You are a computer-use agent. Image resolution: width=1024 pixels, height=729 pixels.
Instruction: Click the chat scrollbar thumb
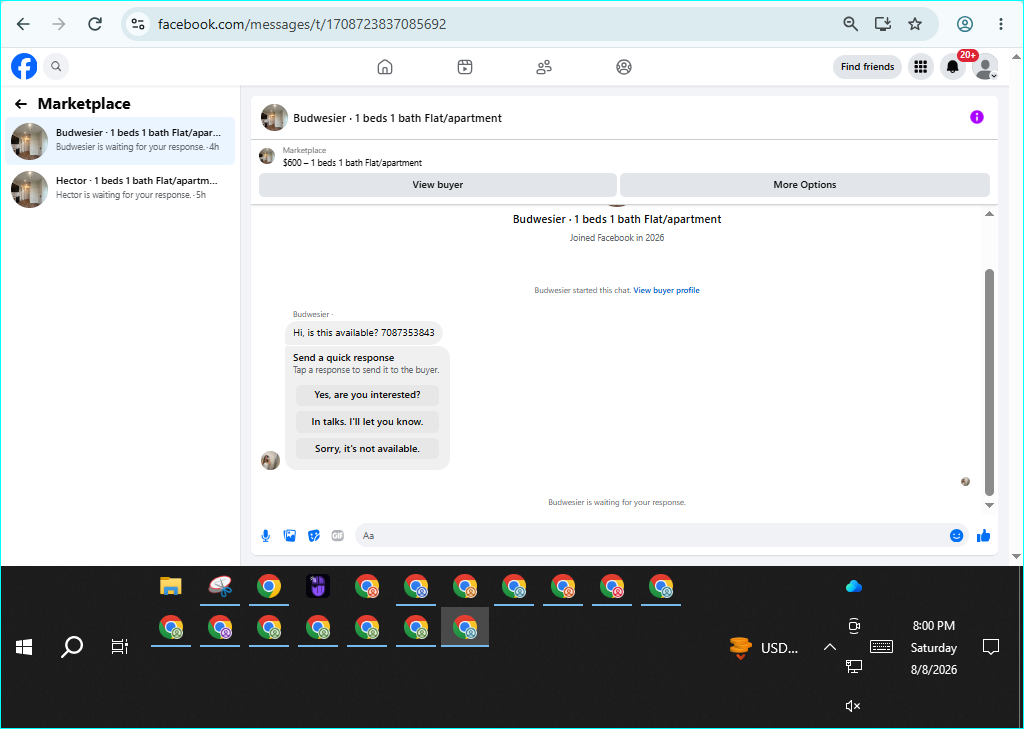989,382
